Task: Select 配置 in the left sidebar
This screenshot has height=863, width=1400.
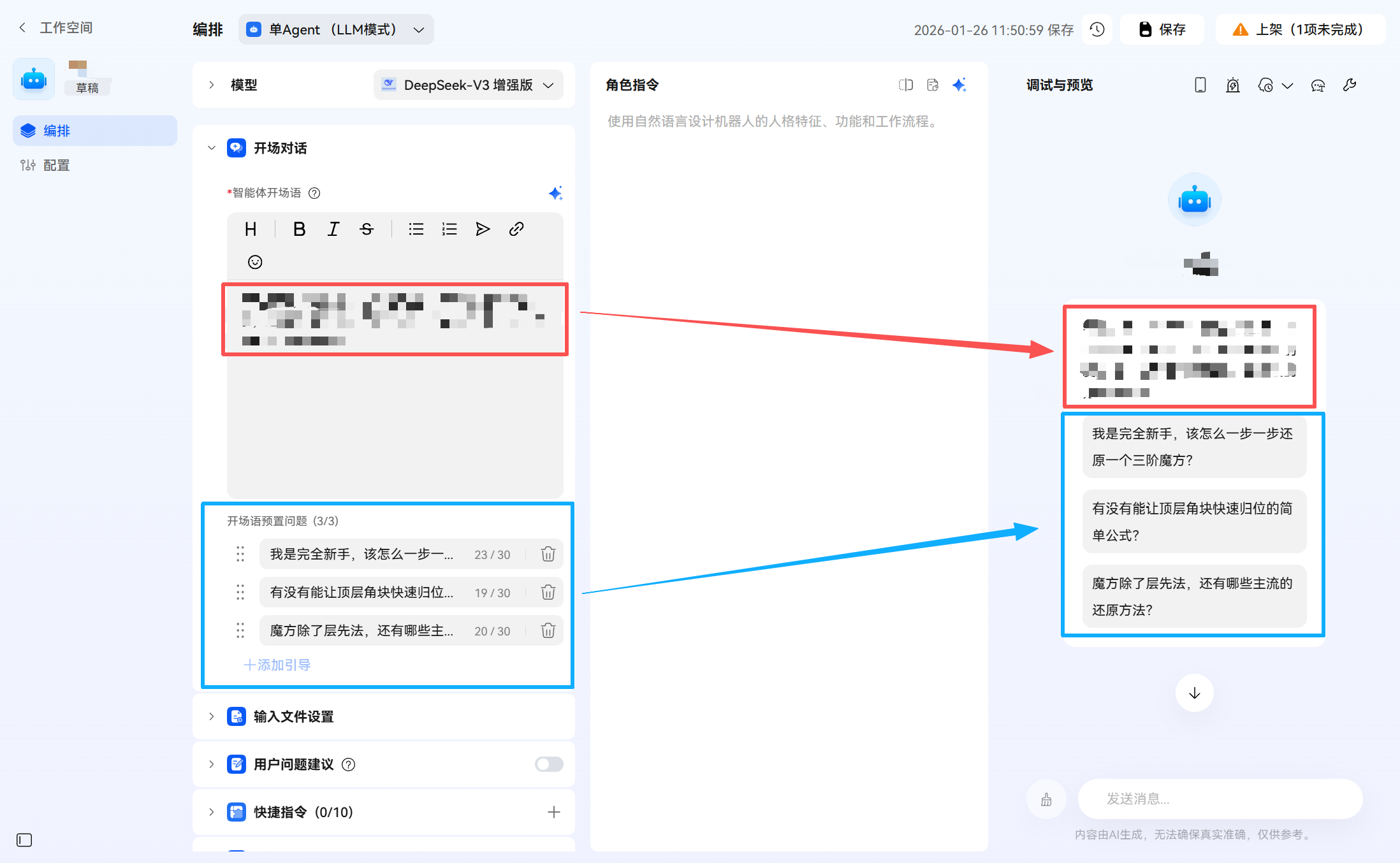Action: (x=56, y=165)
